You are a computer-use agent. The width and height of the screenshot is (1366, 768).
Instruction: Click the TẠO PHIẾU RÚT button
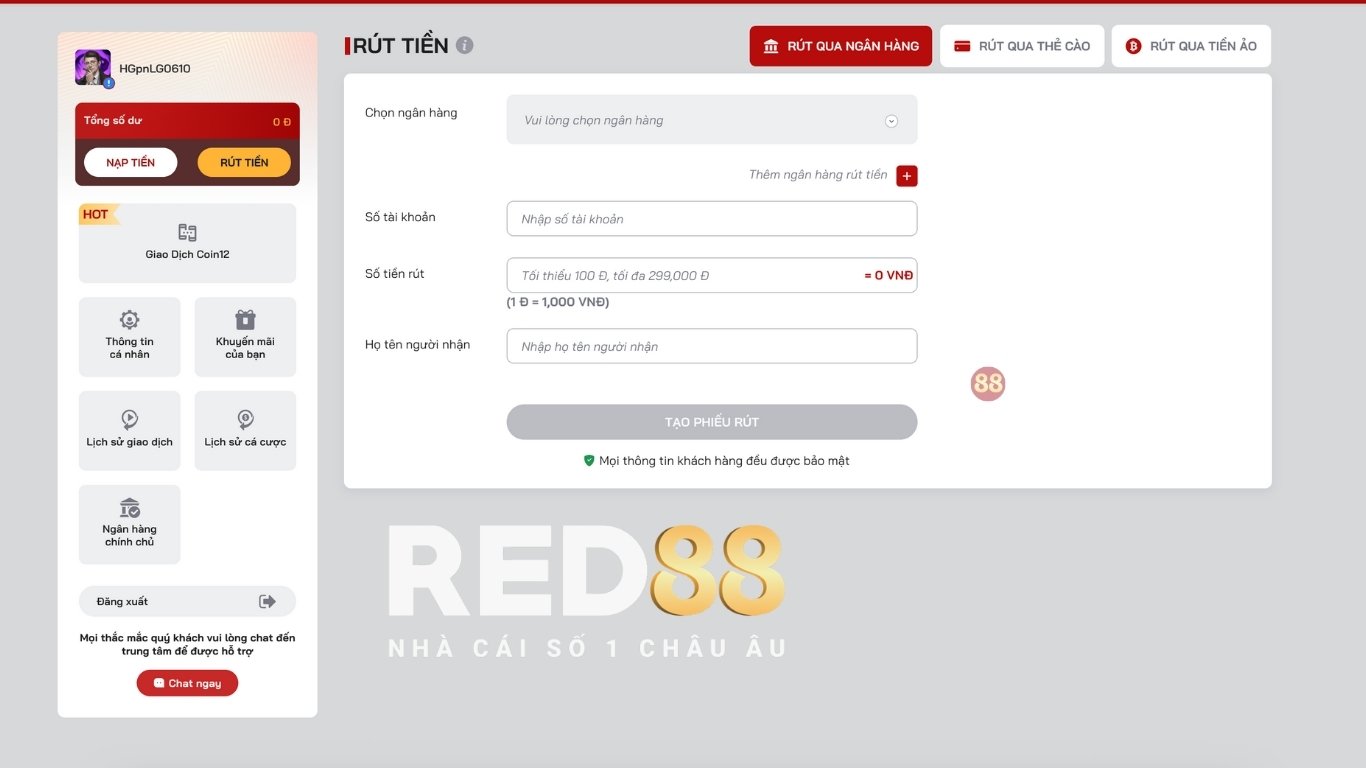point(712,422)
